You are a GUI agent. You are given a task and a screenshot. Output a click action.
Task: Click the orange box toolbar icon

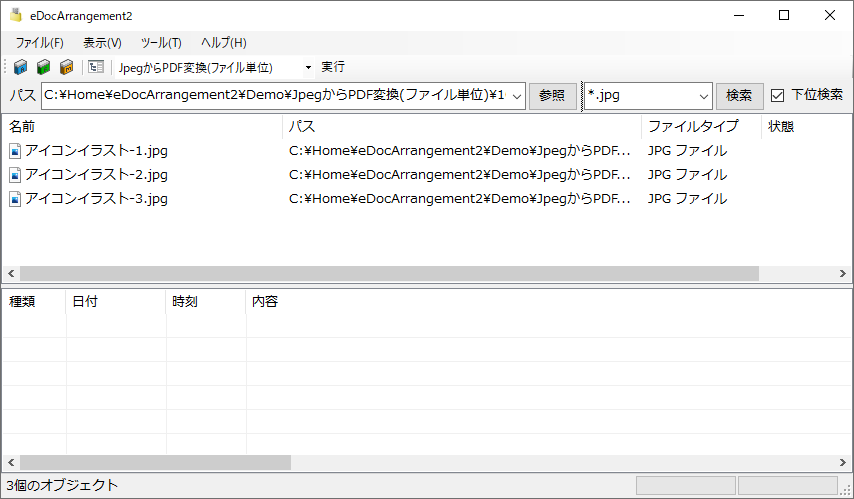66,67
